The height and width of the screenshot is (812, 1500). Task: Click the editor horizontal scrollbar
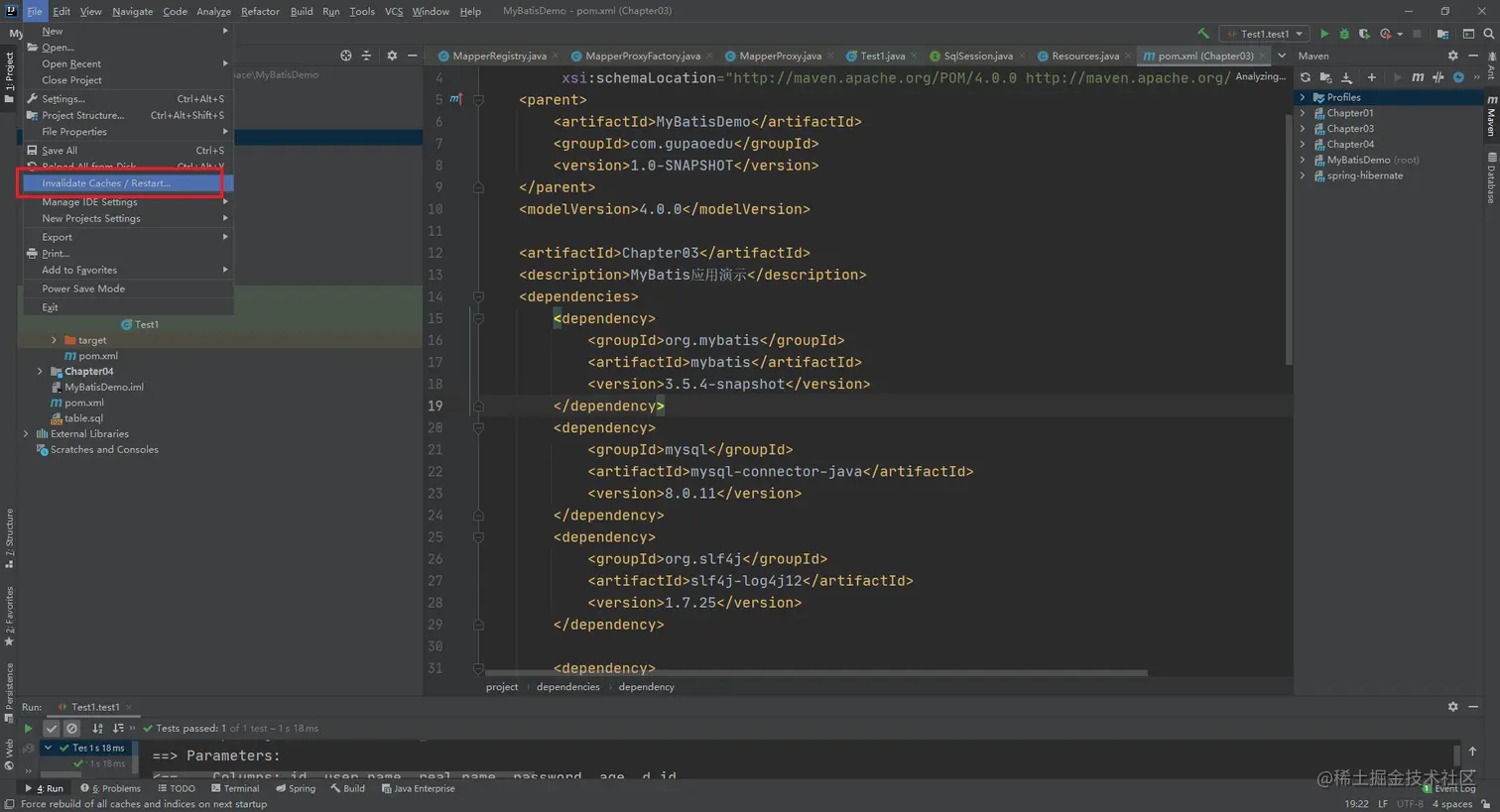tap(815, 673)
